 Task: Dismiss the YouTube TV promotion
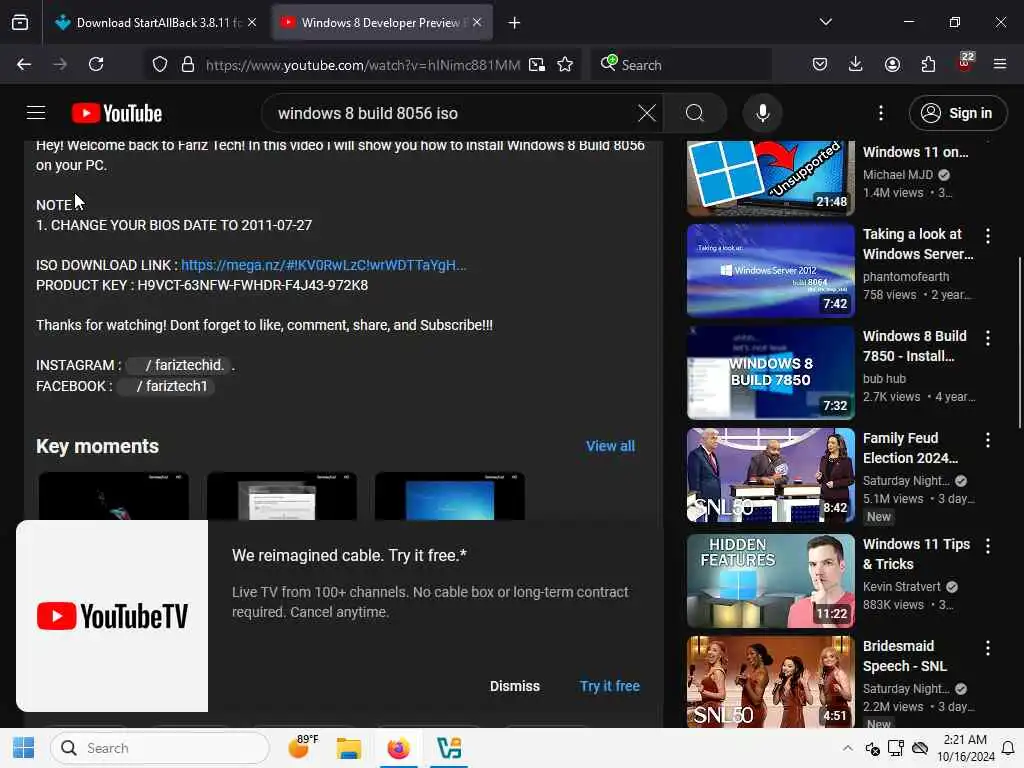pyautogui.click(x=515, y=686)
